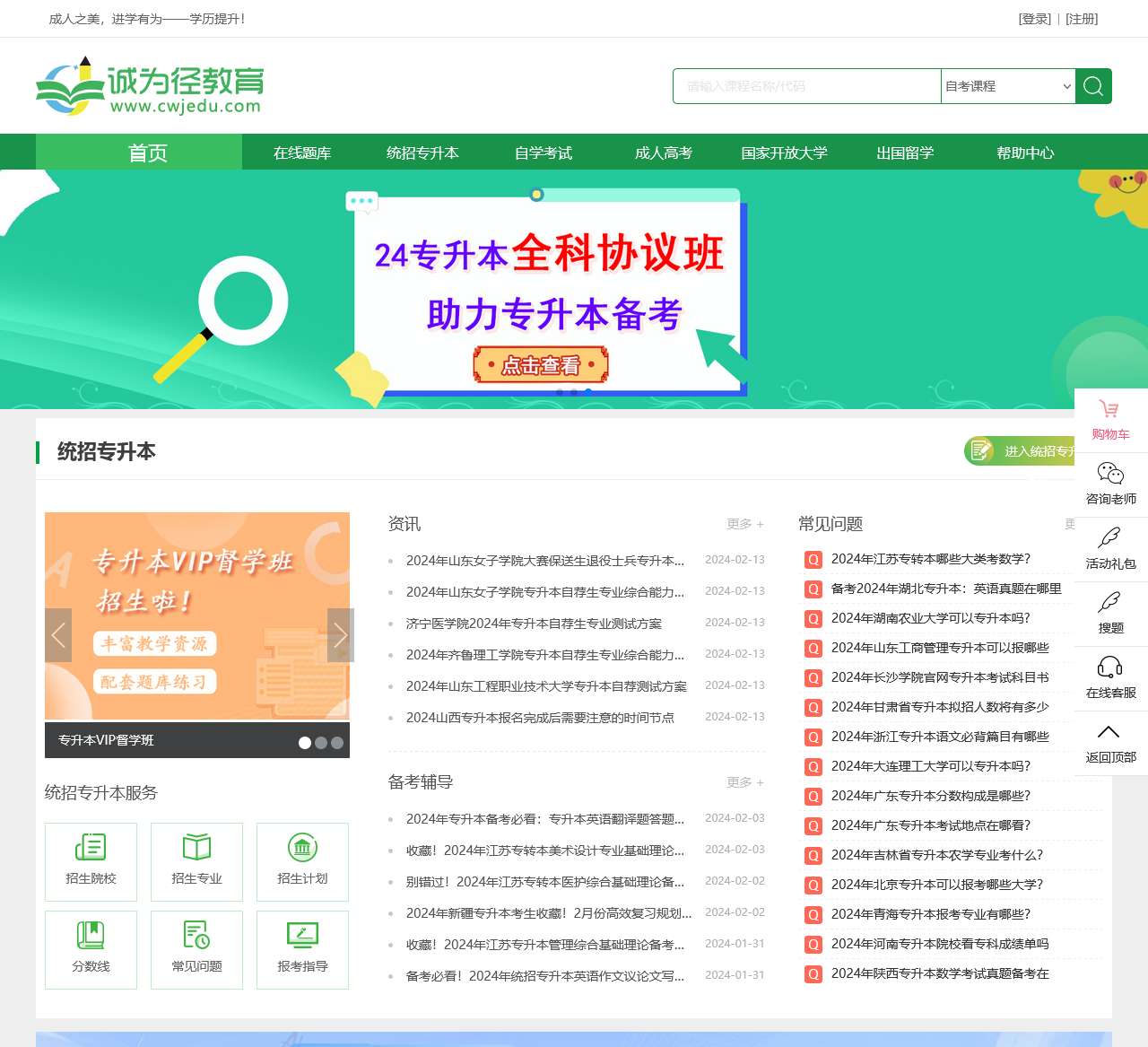Open the 购物车 shopping cart icon
Viewport: 1148px width, 1047px height.
tap(1109, 410)
